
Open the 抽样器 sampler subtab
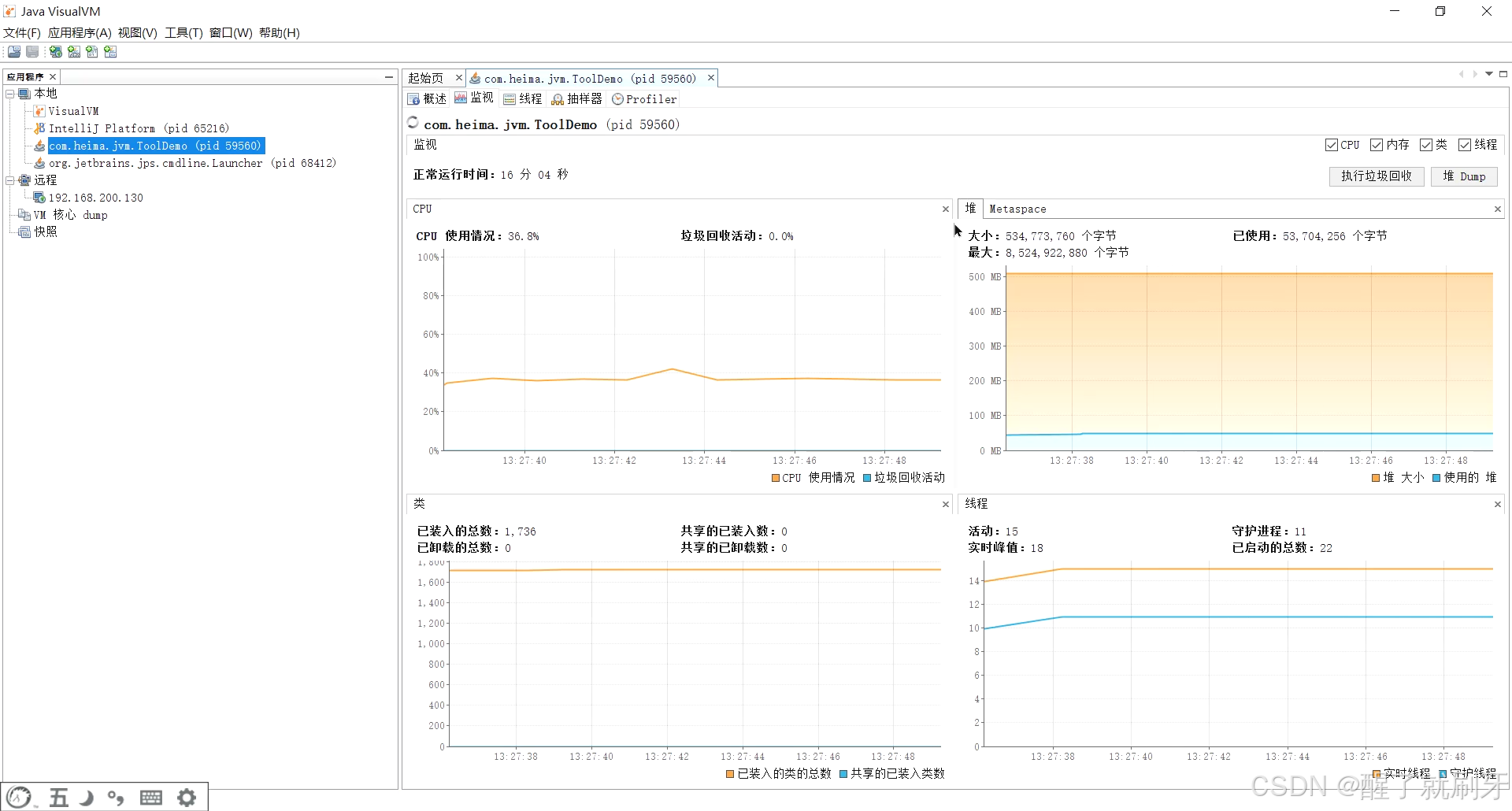[x=576, y=99]
